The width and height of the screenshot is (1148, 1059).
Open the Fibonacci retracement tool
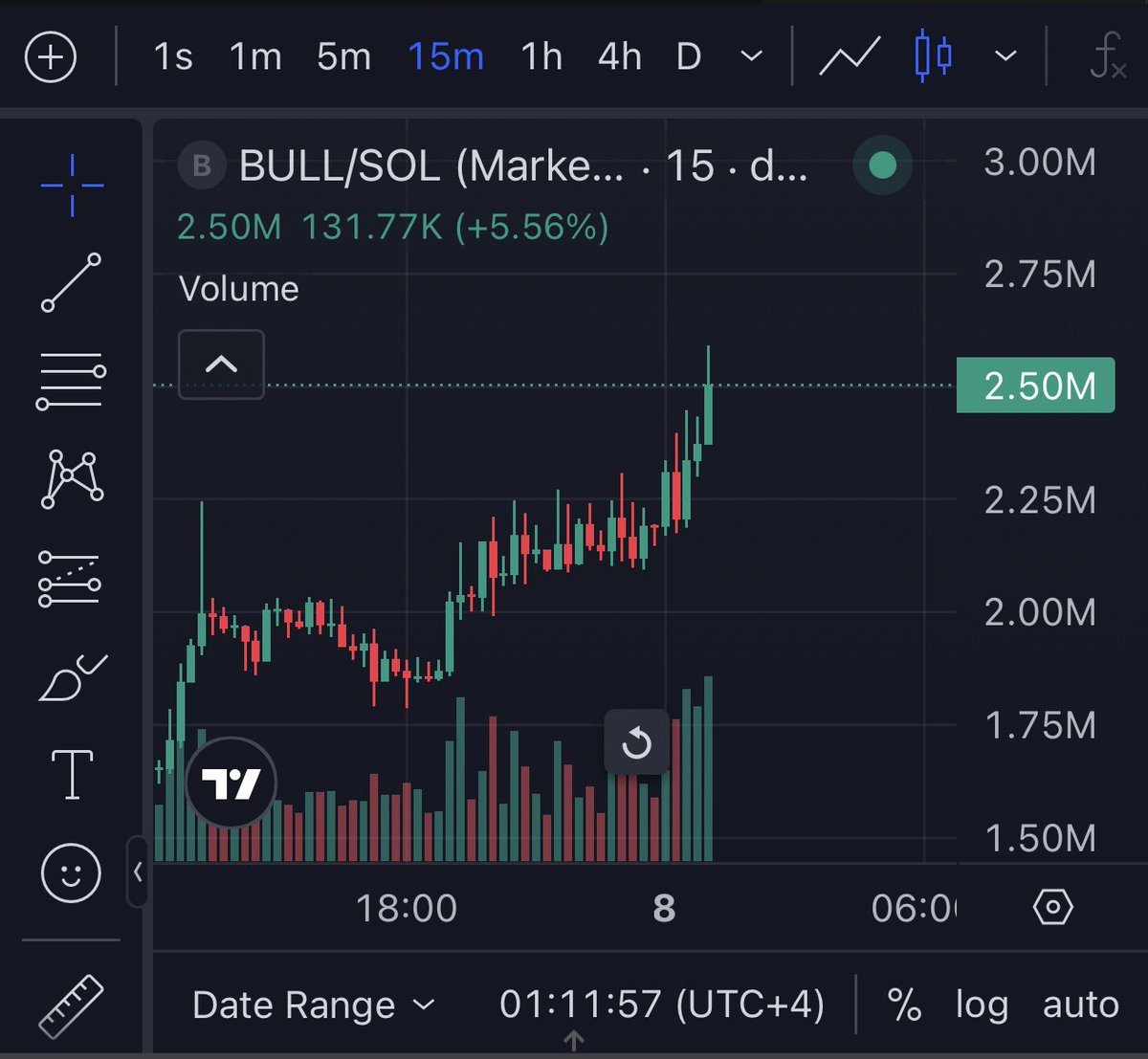[x=71, y=380]
